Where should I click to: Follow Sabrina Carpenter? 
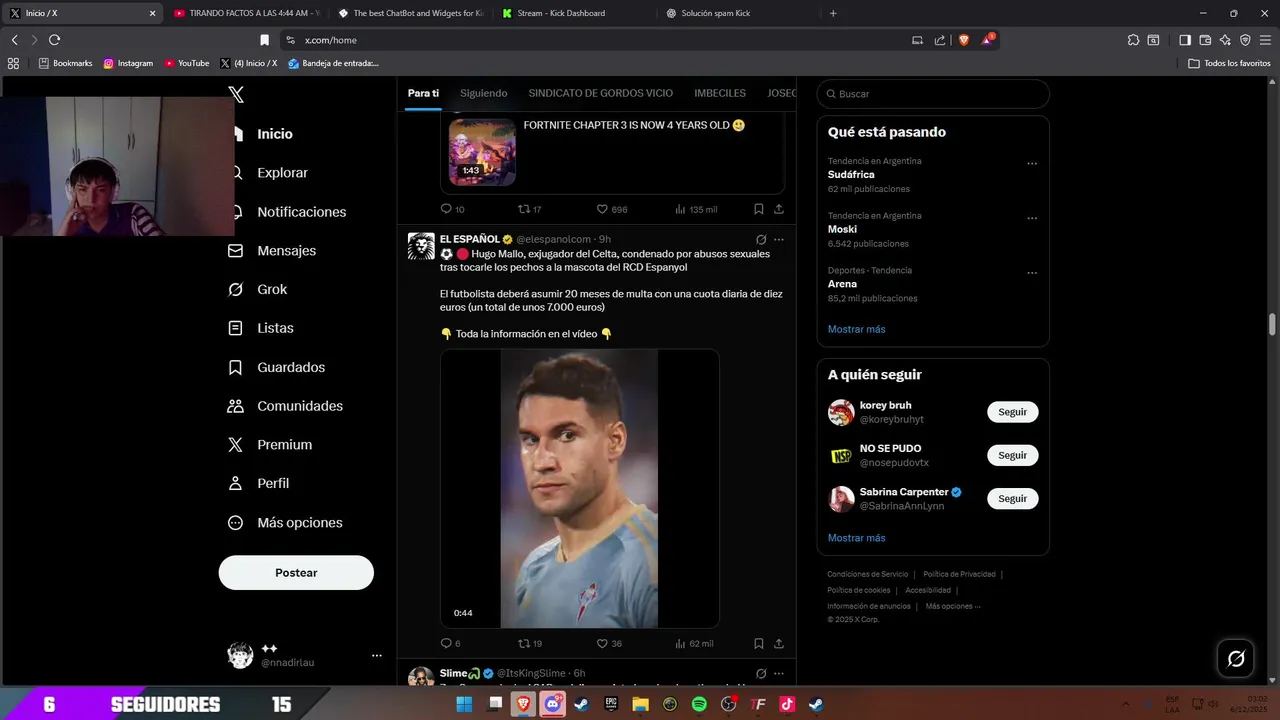[x=1012, y=498]
